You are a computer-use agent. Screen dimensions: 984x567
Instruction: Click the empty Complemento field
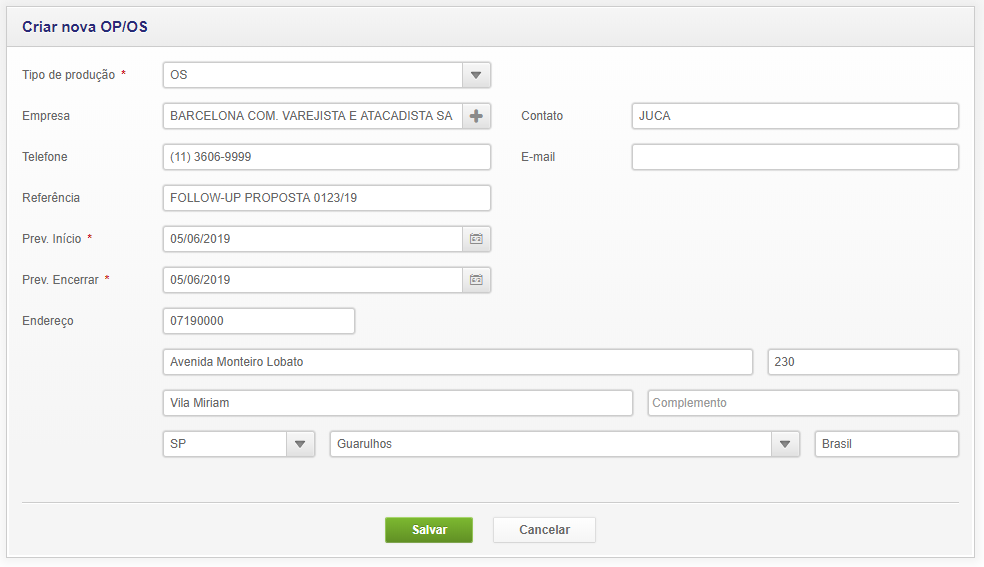(x=803, y=403)
